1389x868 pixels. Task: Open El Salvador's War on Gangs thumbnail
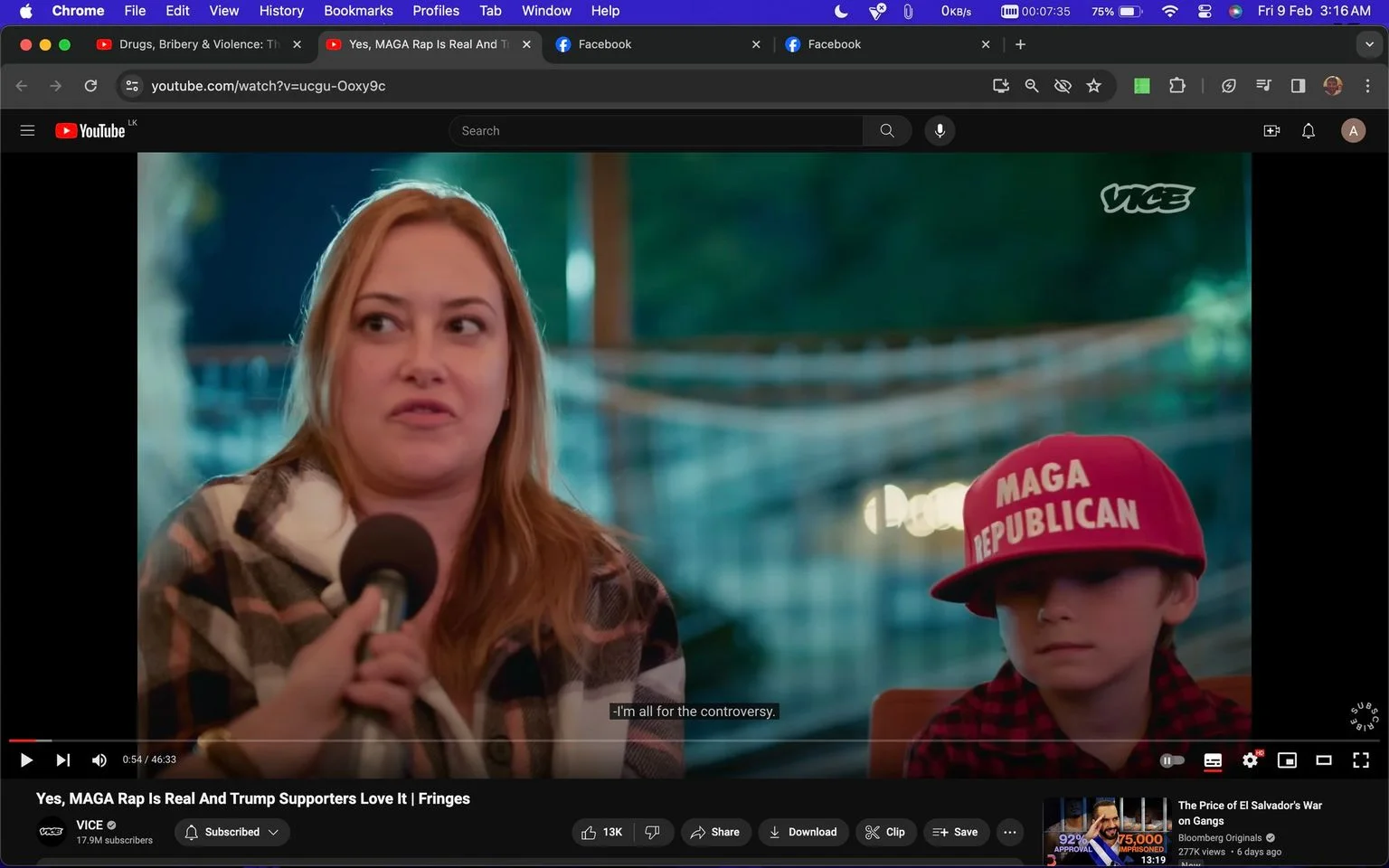pos(1107,832)
